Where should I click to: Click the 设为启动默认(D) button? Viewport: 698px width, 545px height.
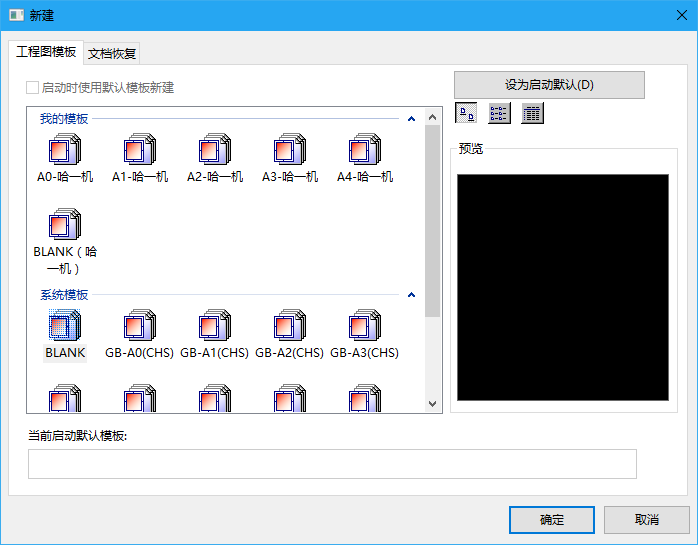click(549, 85)
